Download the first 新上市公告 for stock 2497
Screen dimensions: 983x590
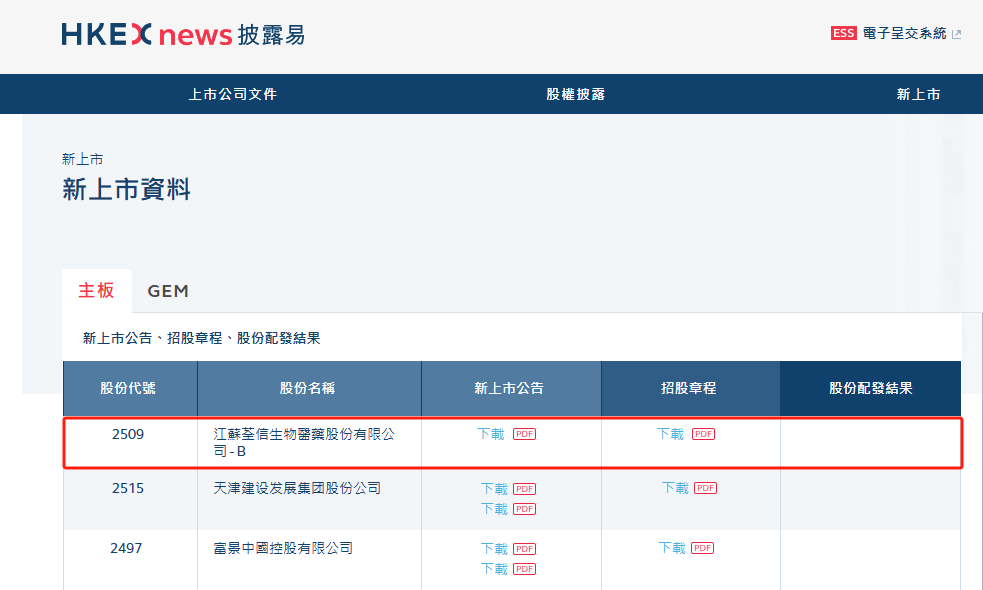point(494,549)
